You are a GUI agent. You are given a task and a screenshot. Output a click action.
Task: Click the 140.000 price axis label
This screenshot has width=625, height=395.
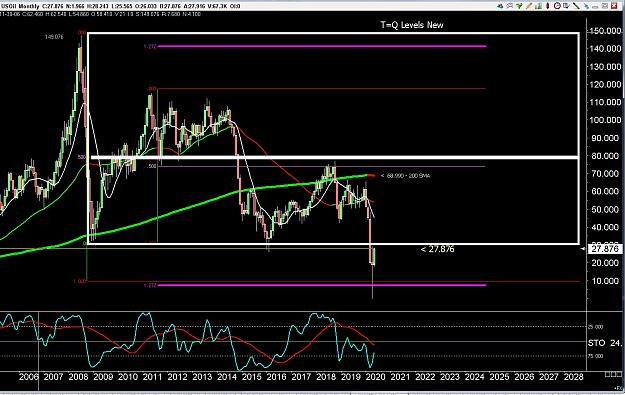click(605, 49)
